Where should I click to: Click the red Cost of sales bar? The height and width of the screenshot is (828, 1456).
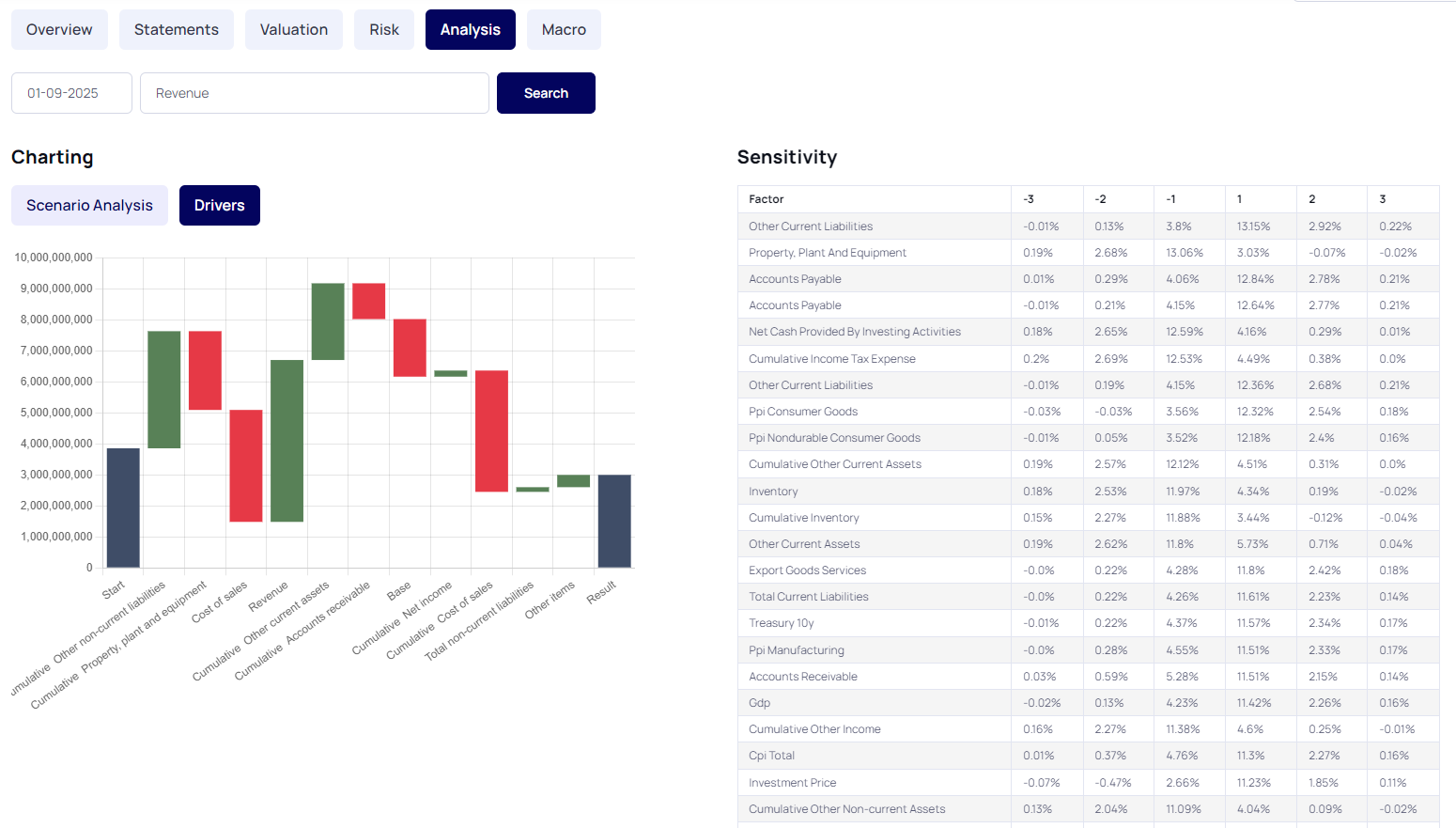[x=246, y=465]
